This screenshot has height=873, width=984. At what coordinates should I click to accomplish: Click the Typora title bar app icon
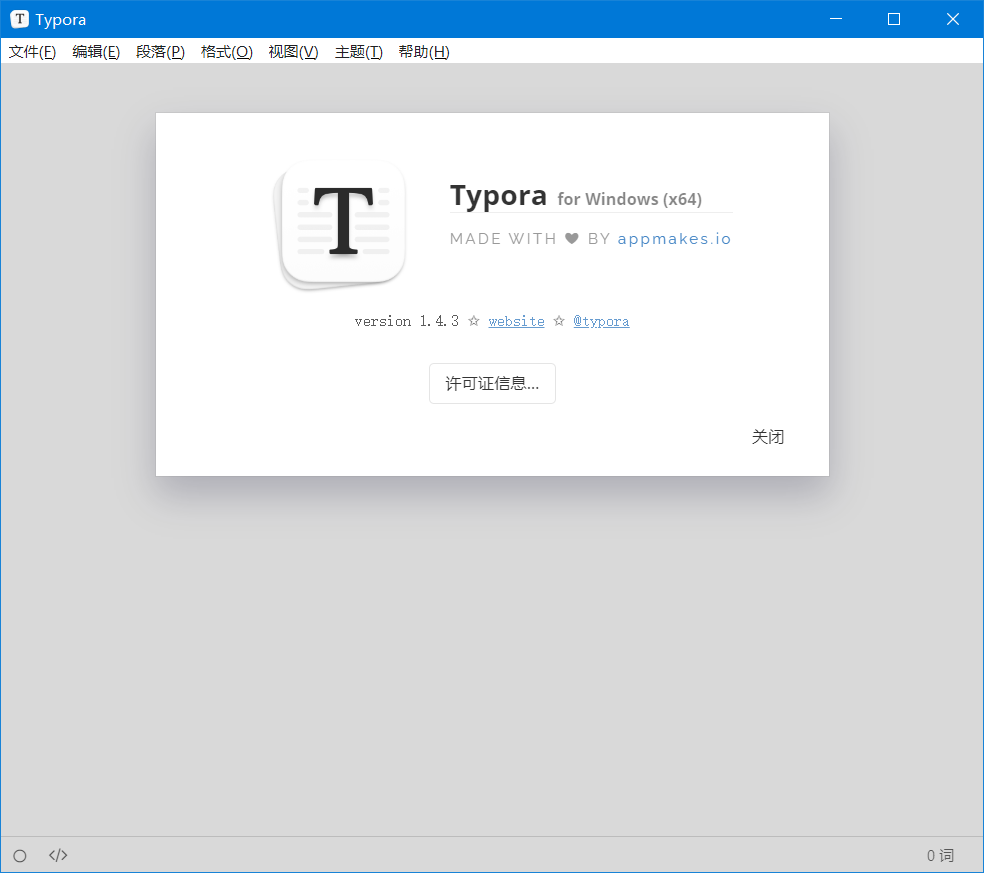coord(19,19)
